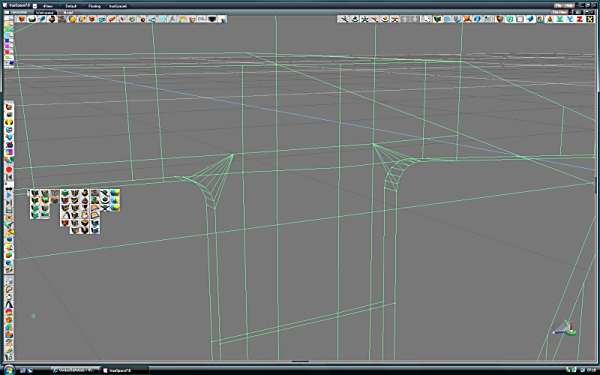Click the crossed red-blue icon in the left sidebar

click(x=9, y=145)
